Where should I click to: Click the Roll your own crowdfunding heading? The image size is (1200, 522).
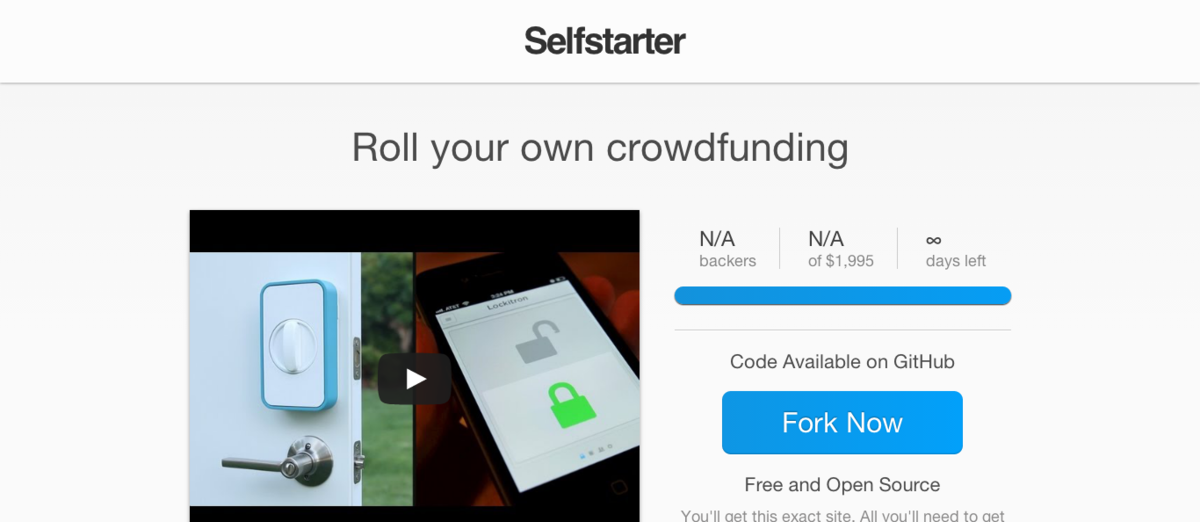coord(600,147)
